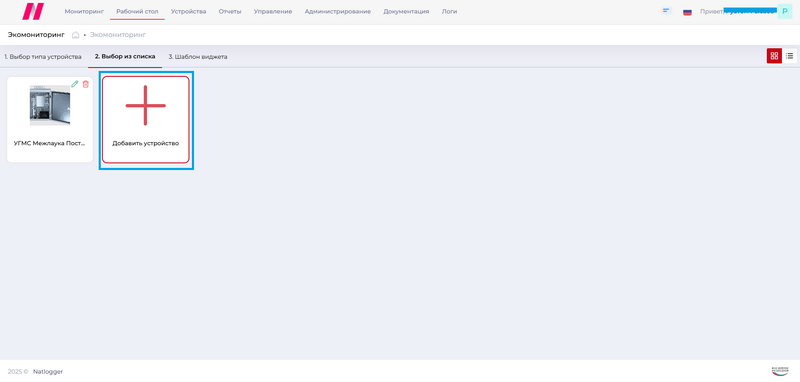
Task: Open the chat messages icon
Action: click(x=666, y=11)
